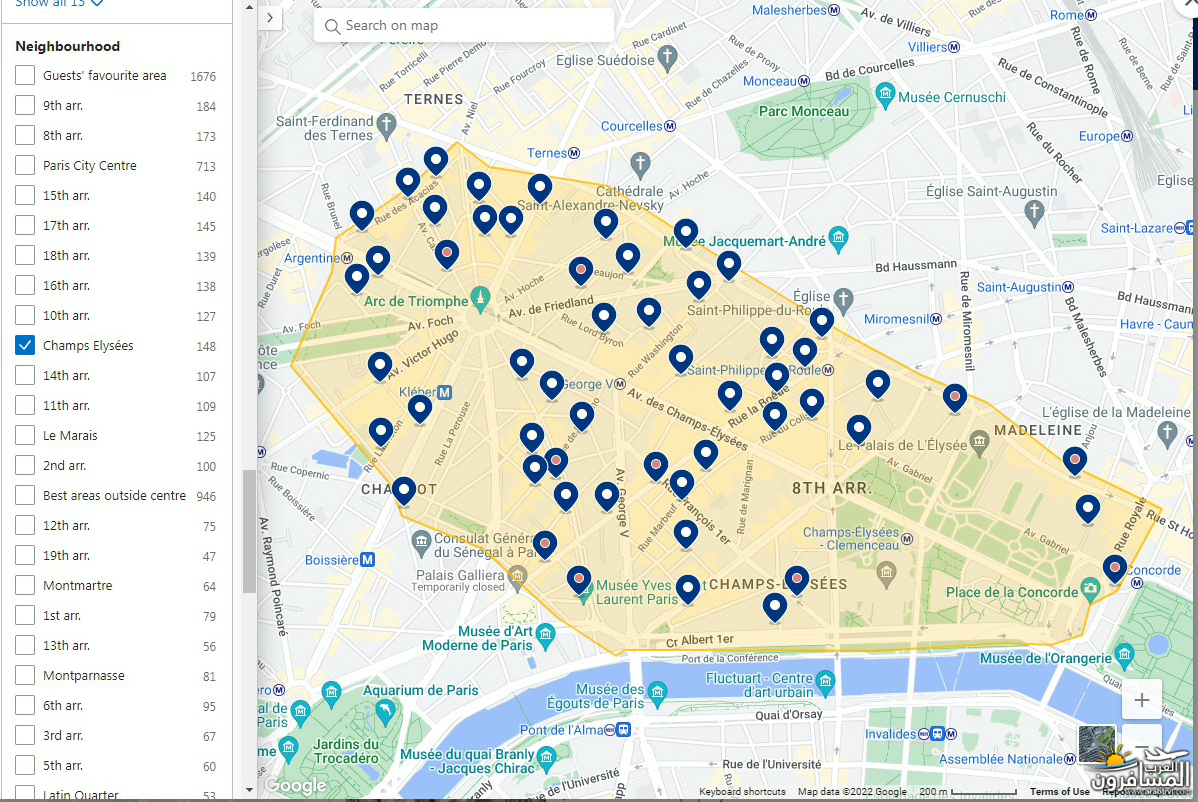Image resolution: width=1198 pixels, height=802 pixels.
Task: Click the Musée Yves Saint Laurent marker
Action: pos(585,594)
